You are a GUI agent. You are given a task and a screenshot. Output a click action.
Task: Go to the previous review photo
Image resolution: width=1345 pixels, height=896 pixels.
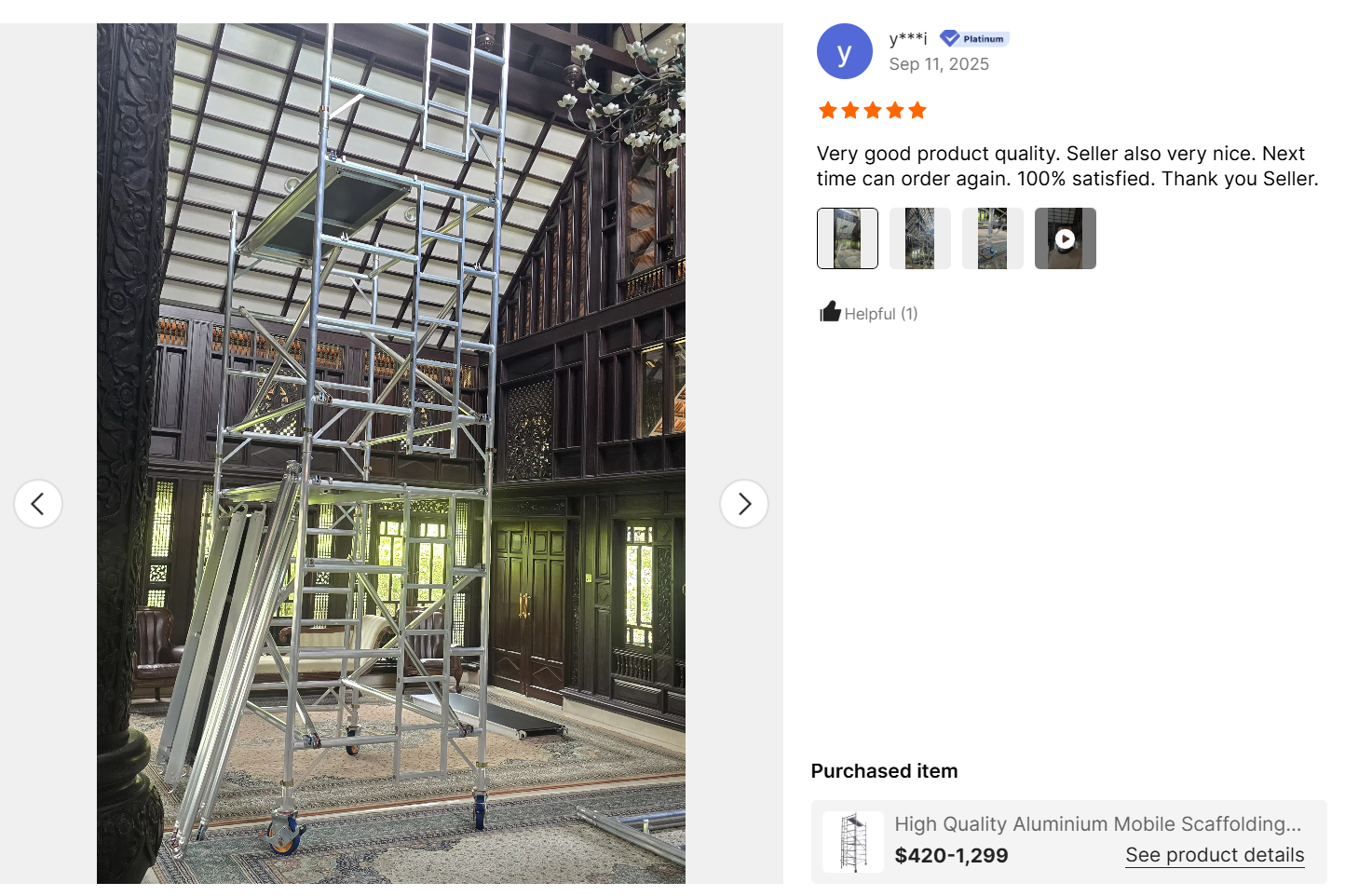coord(38,504)
